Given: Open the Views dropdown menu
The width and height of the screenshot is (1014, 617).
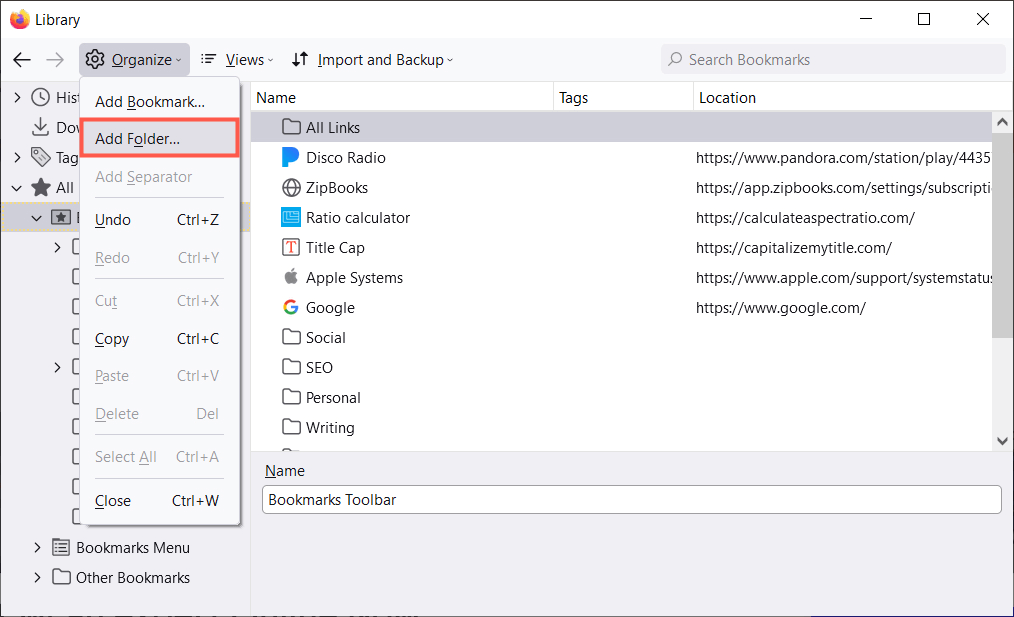Looking at the screenshot, I should coord(235,60).
